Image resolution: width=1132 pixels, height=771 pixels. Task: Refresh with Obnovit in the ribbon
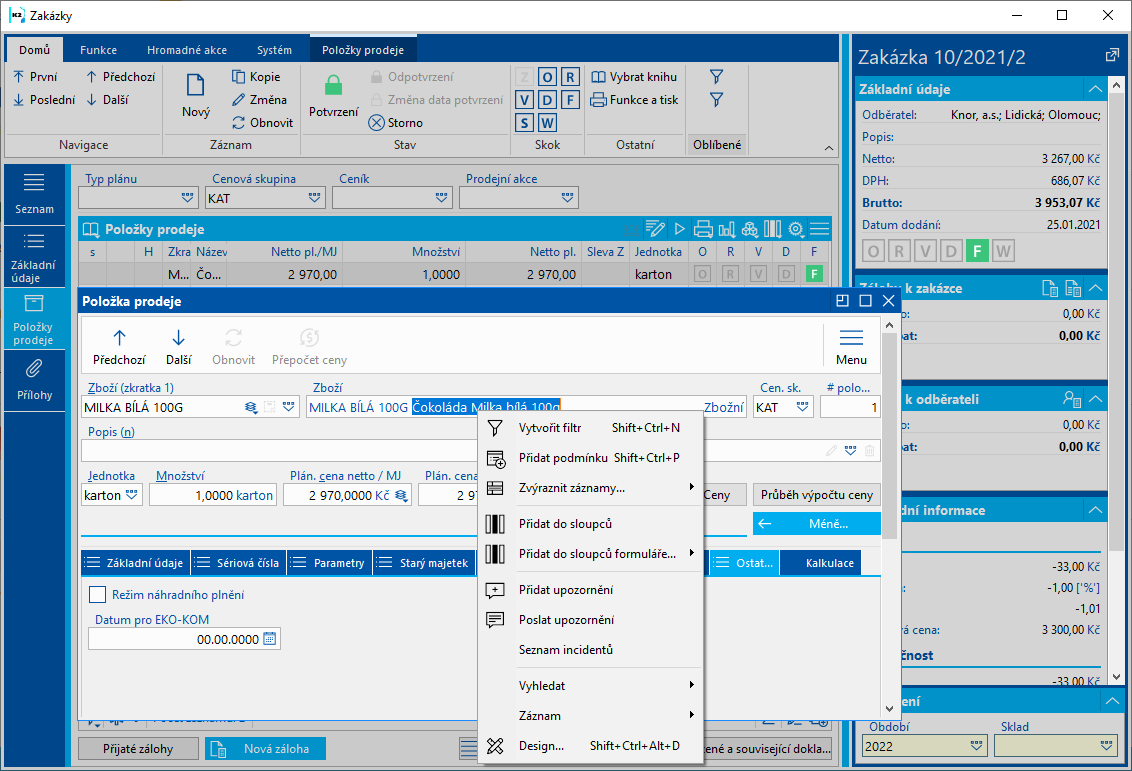coord(263,123)
